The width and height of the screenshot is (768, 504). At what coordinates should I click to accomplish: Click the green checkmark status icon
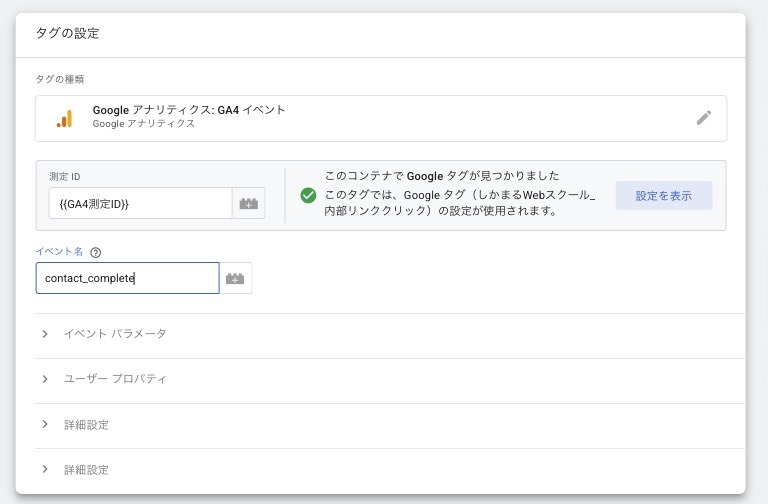[x=308, y=195]
